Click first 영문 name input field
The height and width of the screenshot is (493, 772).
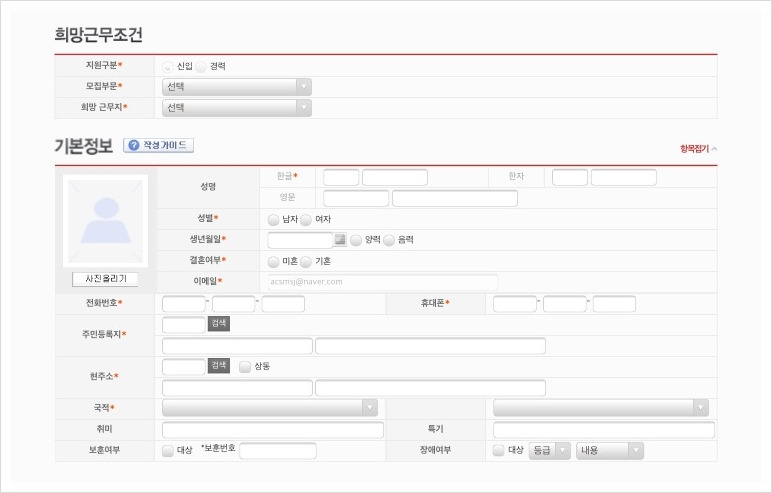(x=356, y=198)
